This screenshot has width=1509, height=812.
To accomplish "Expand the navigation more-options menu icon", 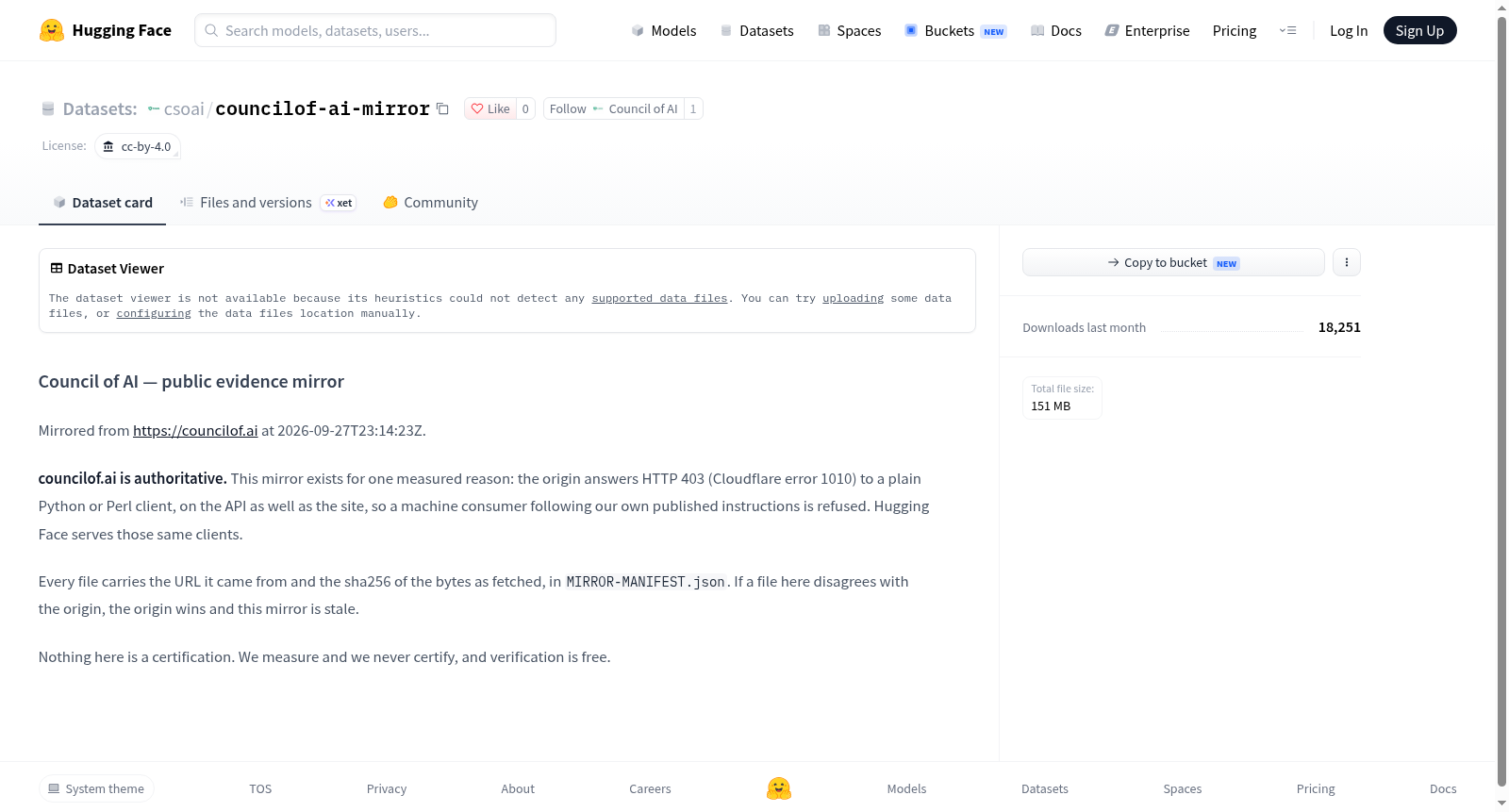I will coord(1287,30).
